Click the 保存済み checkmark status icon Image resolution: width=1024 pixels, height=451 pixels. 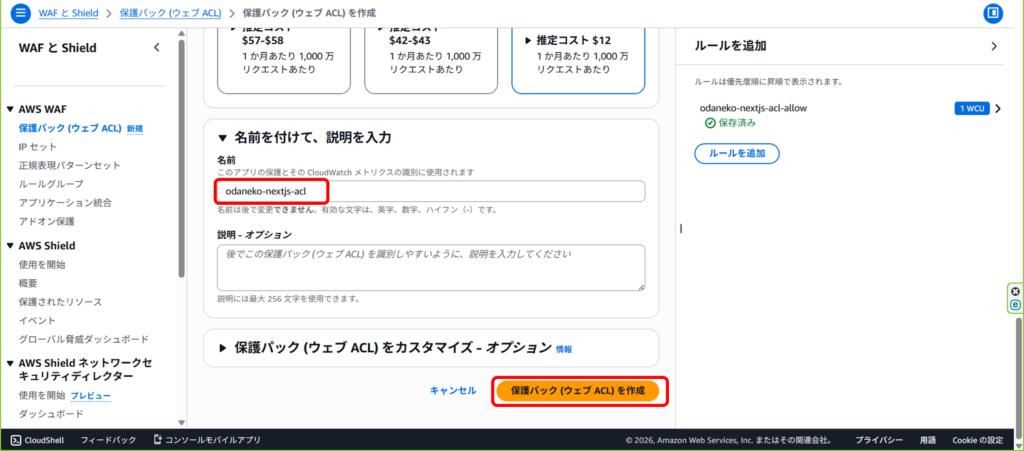tap(710, 123)
